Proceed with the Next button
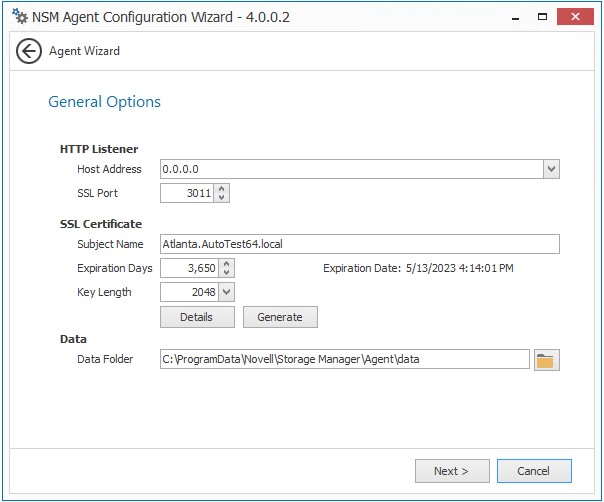The height and width of the screenshot is (502, 604). [450, 471]
